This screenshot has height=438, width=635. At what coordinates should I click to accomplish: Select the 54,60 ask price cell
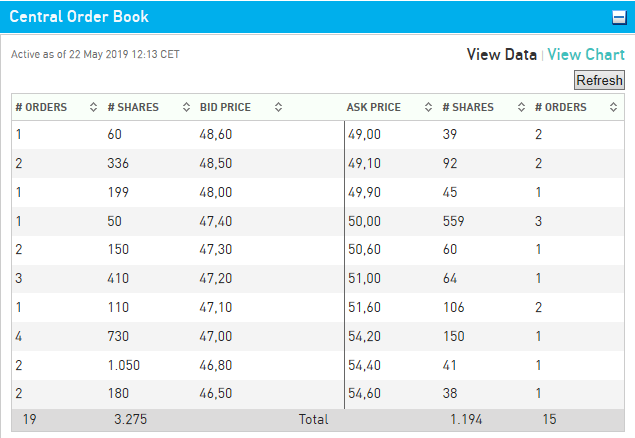pos(363,395)
